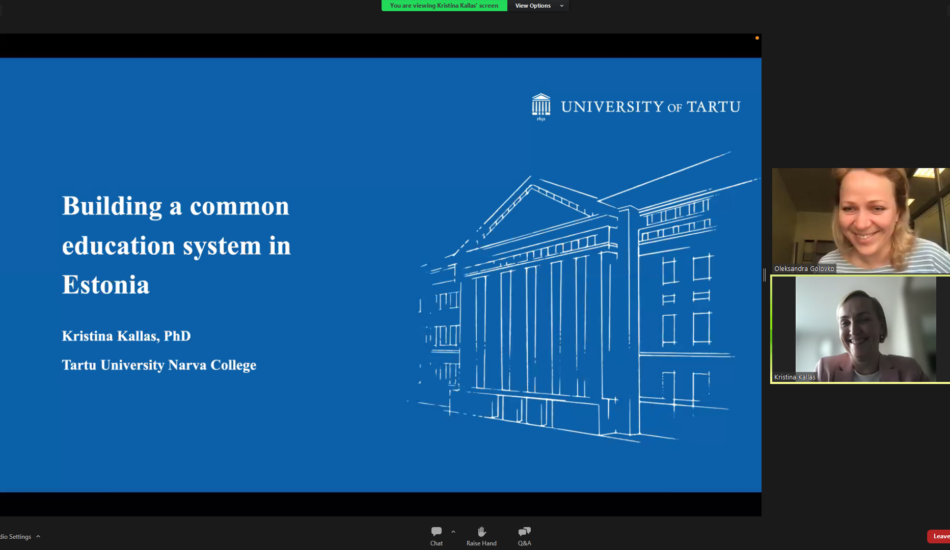This screenshot has width=950, height=550.
Task: Select the highlighted Kristina Kallas video tile
Action: [x=860, y=328]
